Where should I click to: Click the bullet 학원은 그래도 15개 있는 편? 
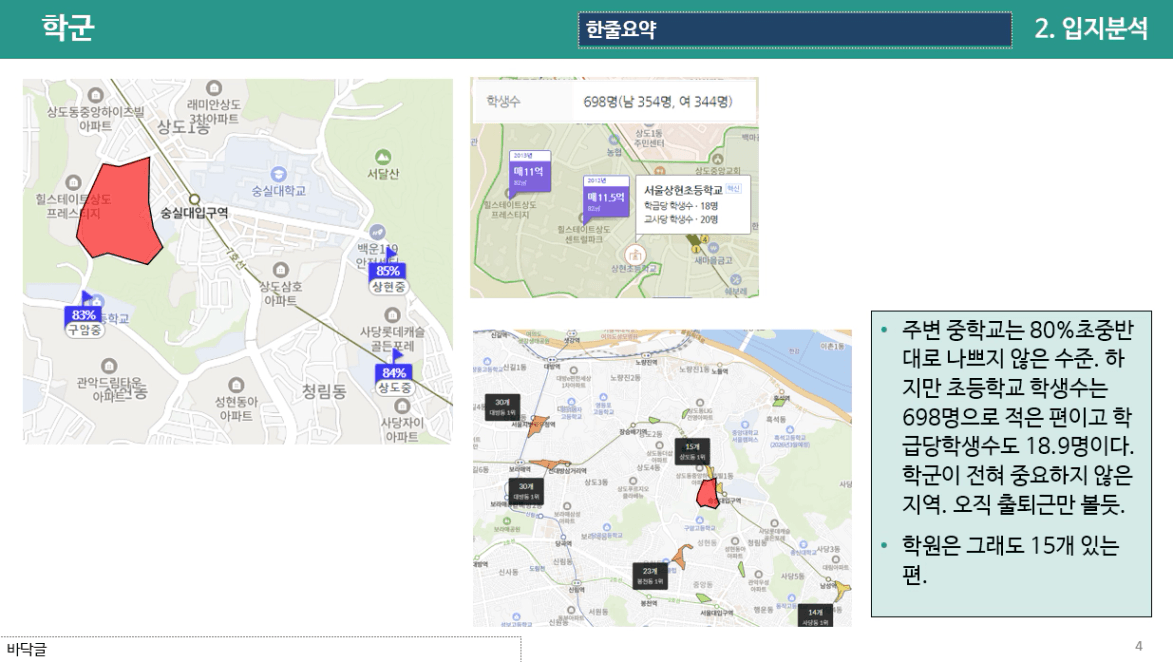click(x=1009, y=560)
